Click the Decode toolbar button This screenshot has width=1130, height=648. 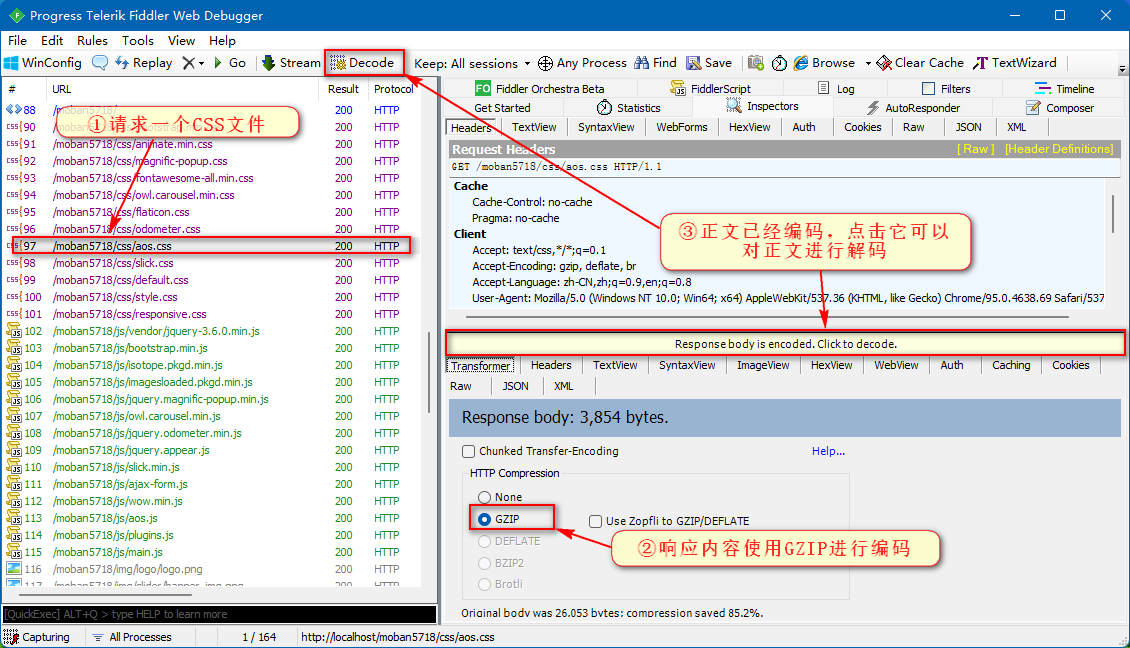[x=363, y=63]
